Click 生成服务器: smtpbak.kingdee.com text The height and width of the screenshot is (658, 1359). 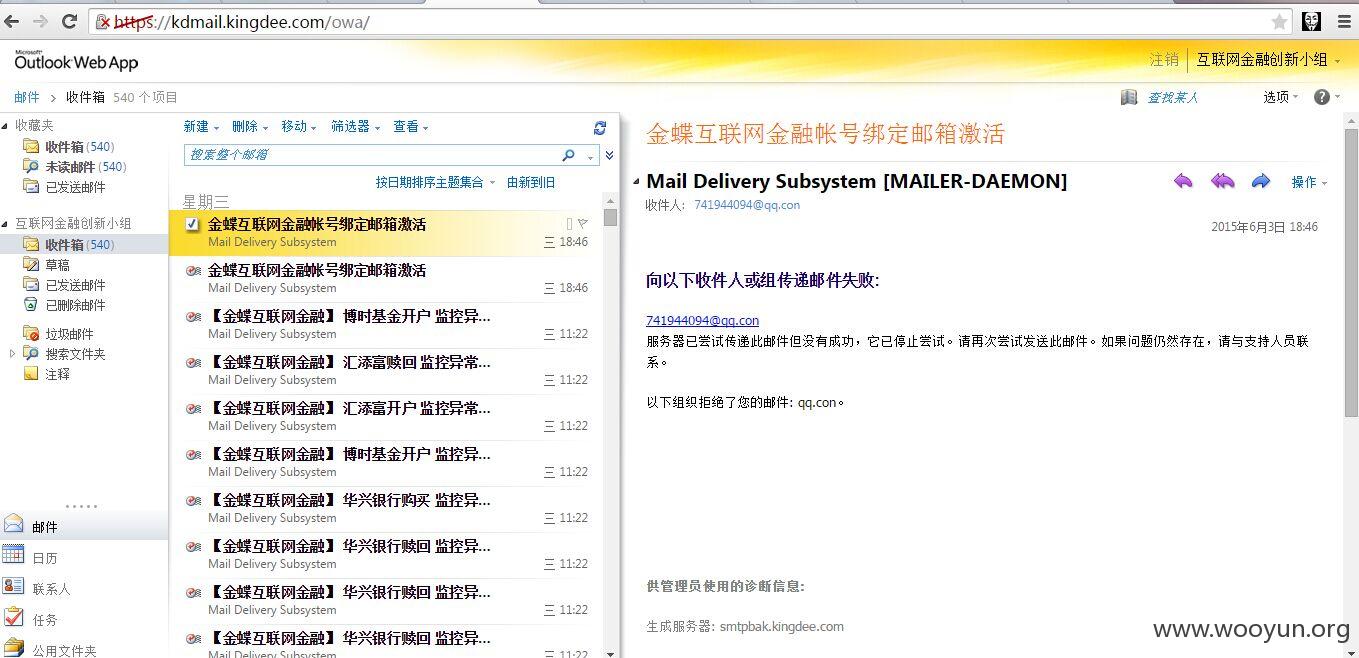[x=745, y=627]
